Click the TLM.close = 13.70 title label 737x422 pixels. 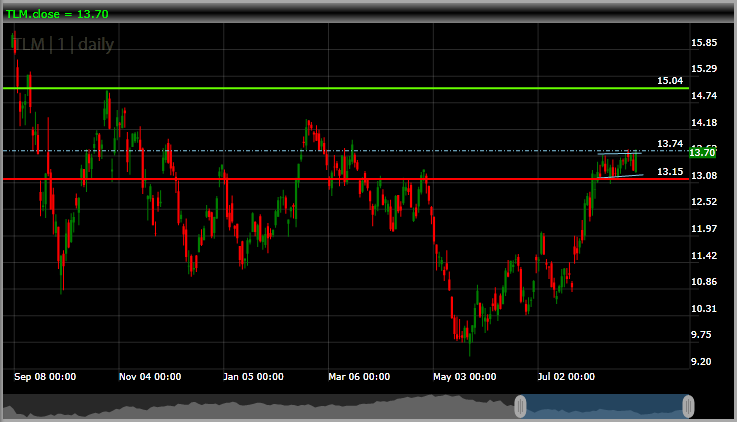click(x=57, y=14)
